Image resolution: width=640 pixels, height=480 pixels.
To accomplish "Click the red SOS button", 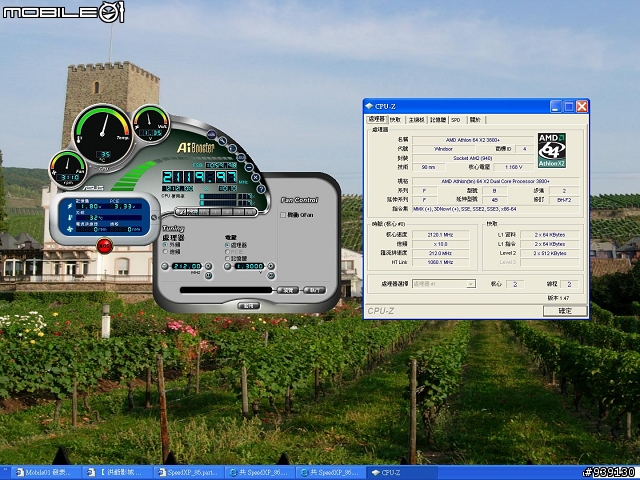I will click(104, 246).
